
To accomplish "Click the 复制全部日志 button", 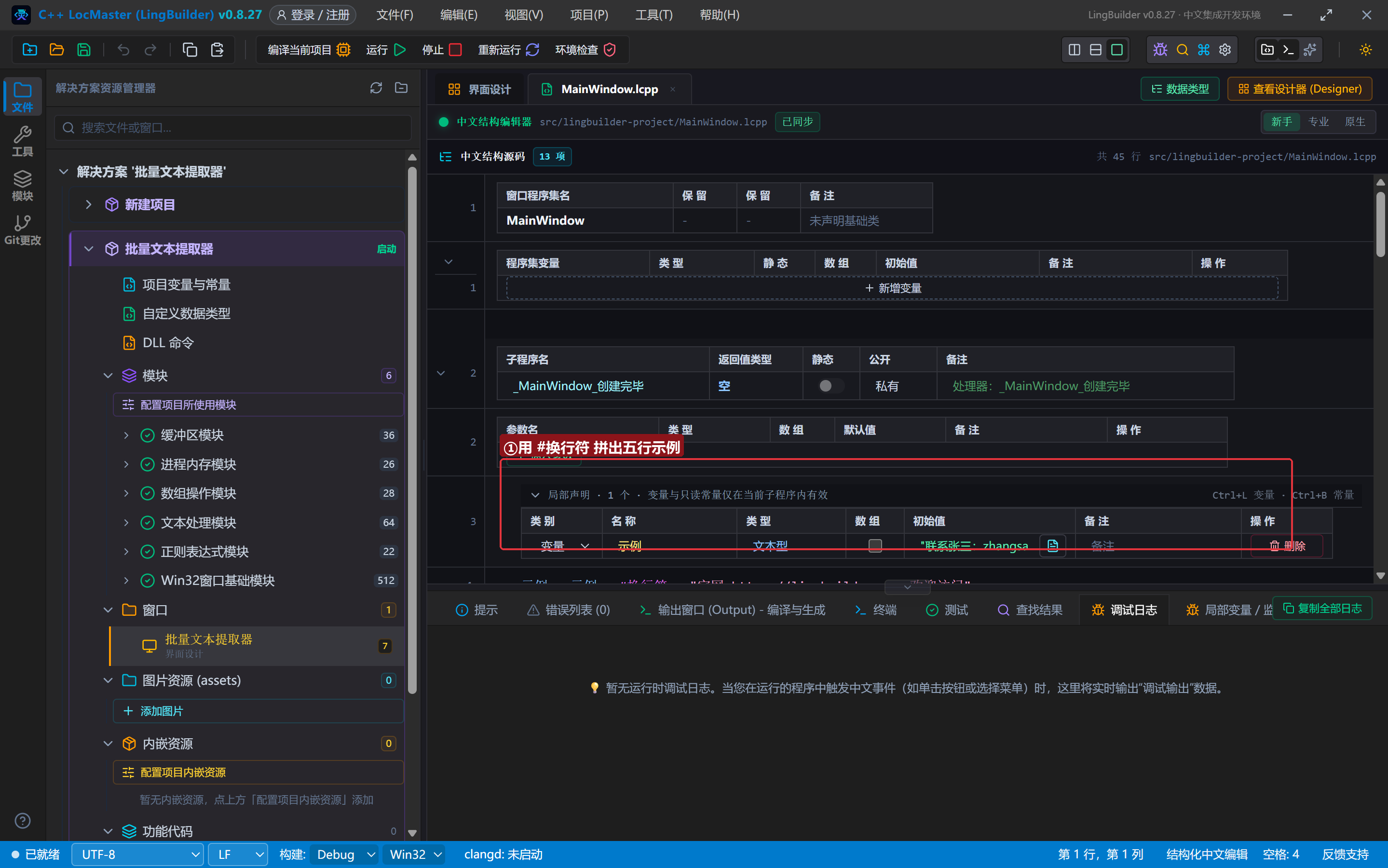I will click(1322, 608).
